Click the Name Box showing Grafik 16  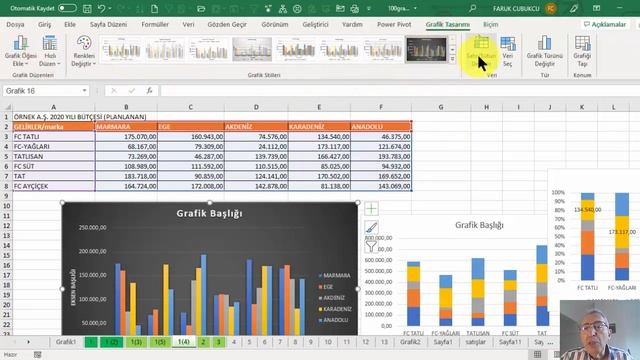pyautogui.click(x=41, y=91)
